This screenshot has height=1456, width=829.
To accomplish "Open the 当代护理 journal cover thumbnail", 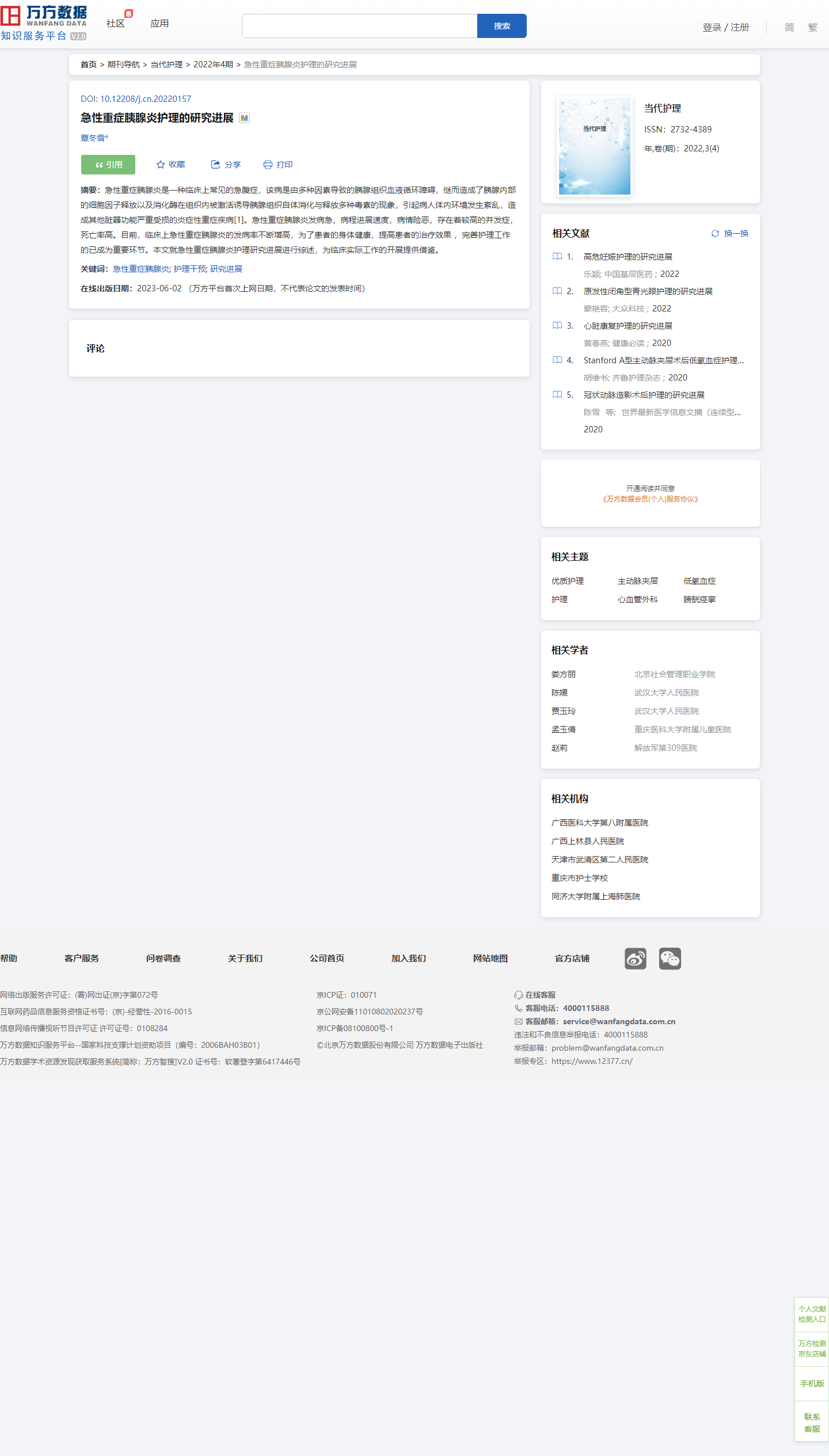I will click(595, 146).
